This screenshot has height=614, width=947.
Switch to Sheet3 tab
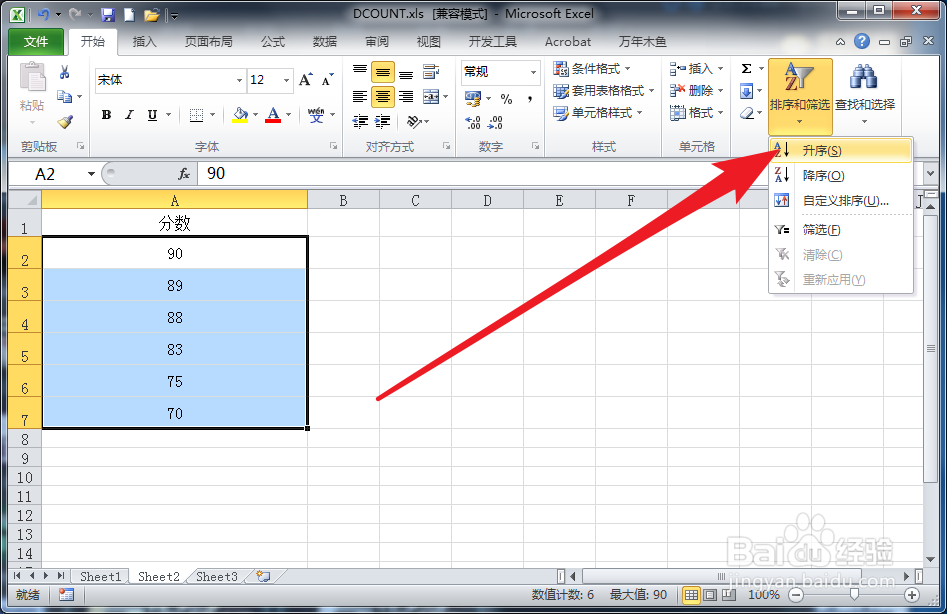[217, 577]
